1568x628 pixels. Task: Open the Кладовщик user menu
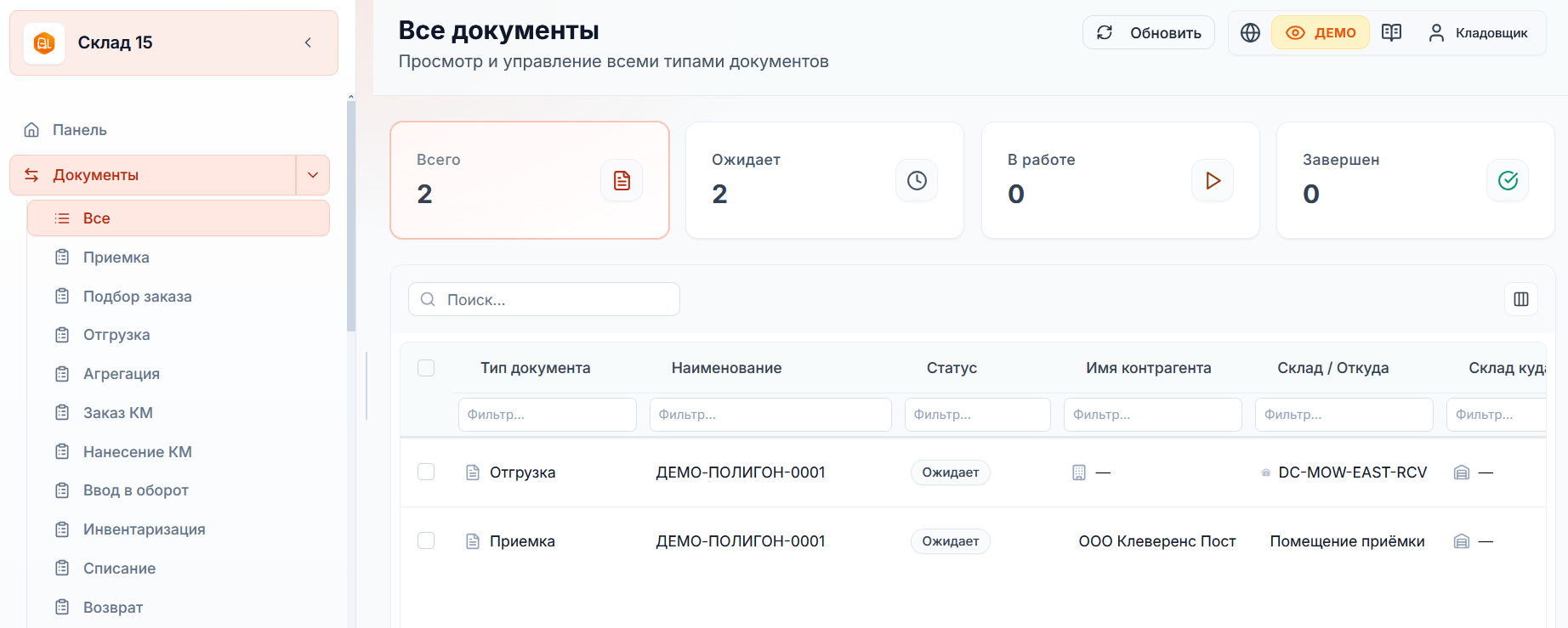(x=1479, y=33)
